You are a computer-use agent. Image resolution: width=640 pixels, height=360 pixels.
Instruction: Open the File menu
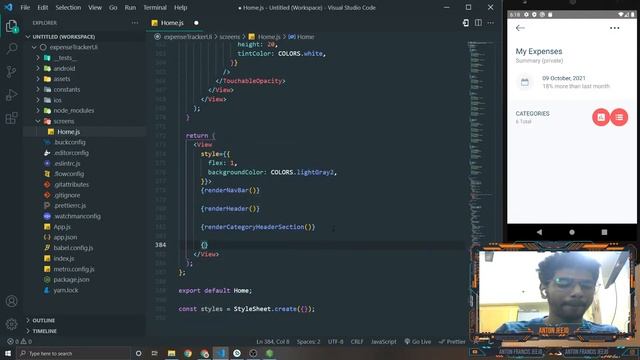pyautogui.click(x=25, y=7)
